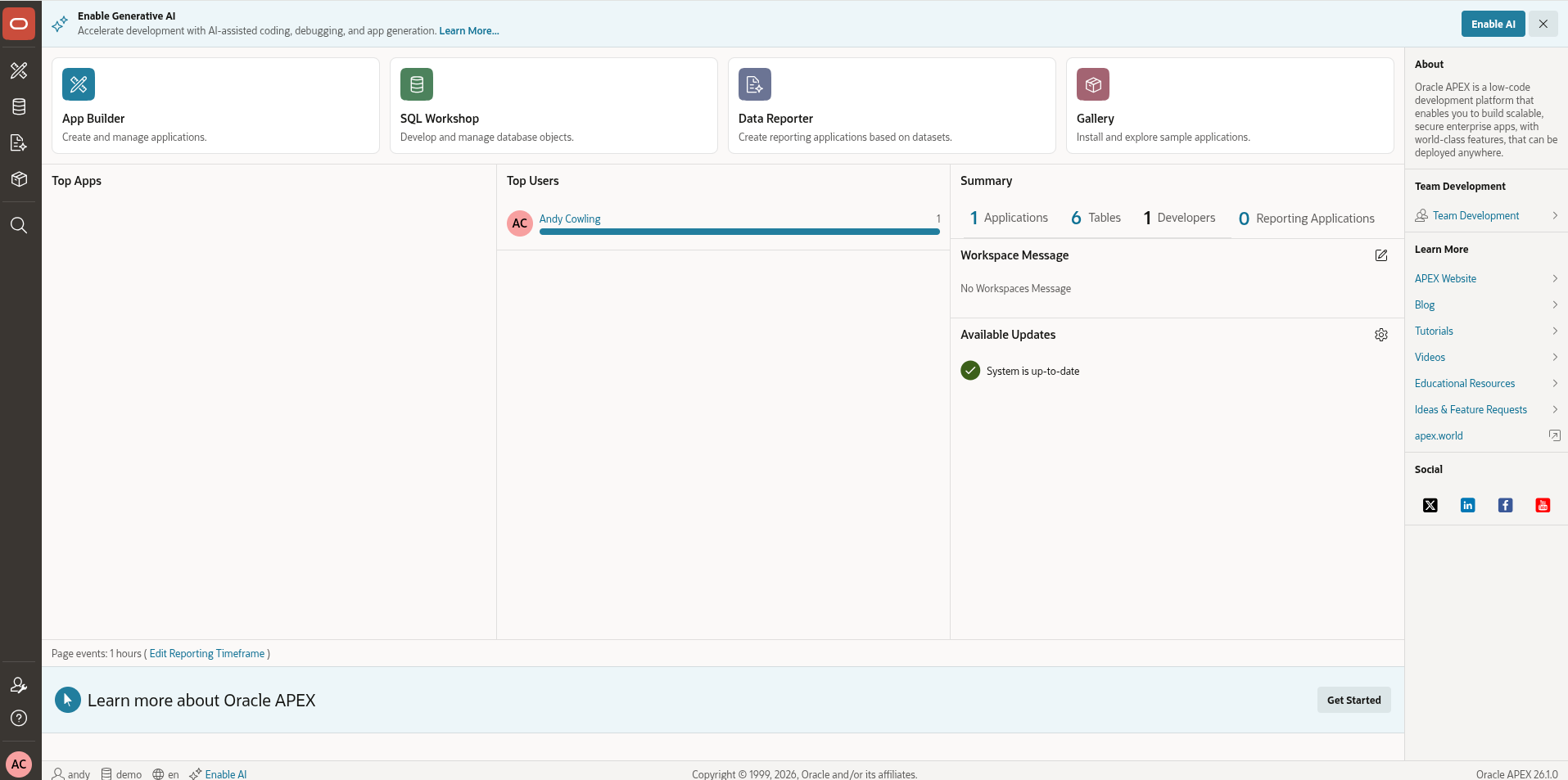Close the Enable Generative AI banner
1568x780 pixels.
click(1543, 24)
